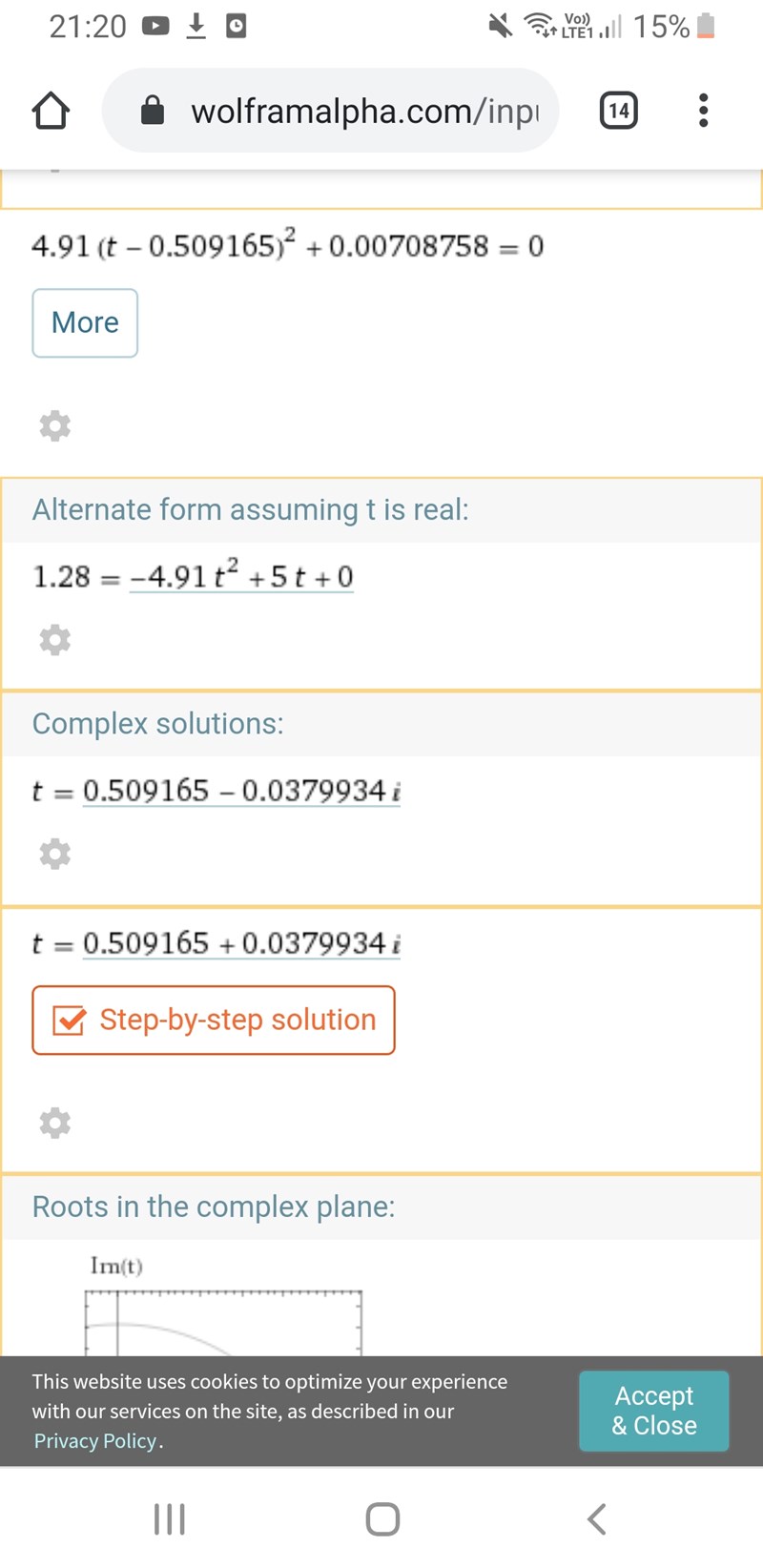The image size is (763, 1568).
Task: Open Chrome's three-dot overflow menu
Action: pos(703,111)
